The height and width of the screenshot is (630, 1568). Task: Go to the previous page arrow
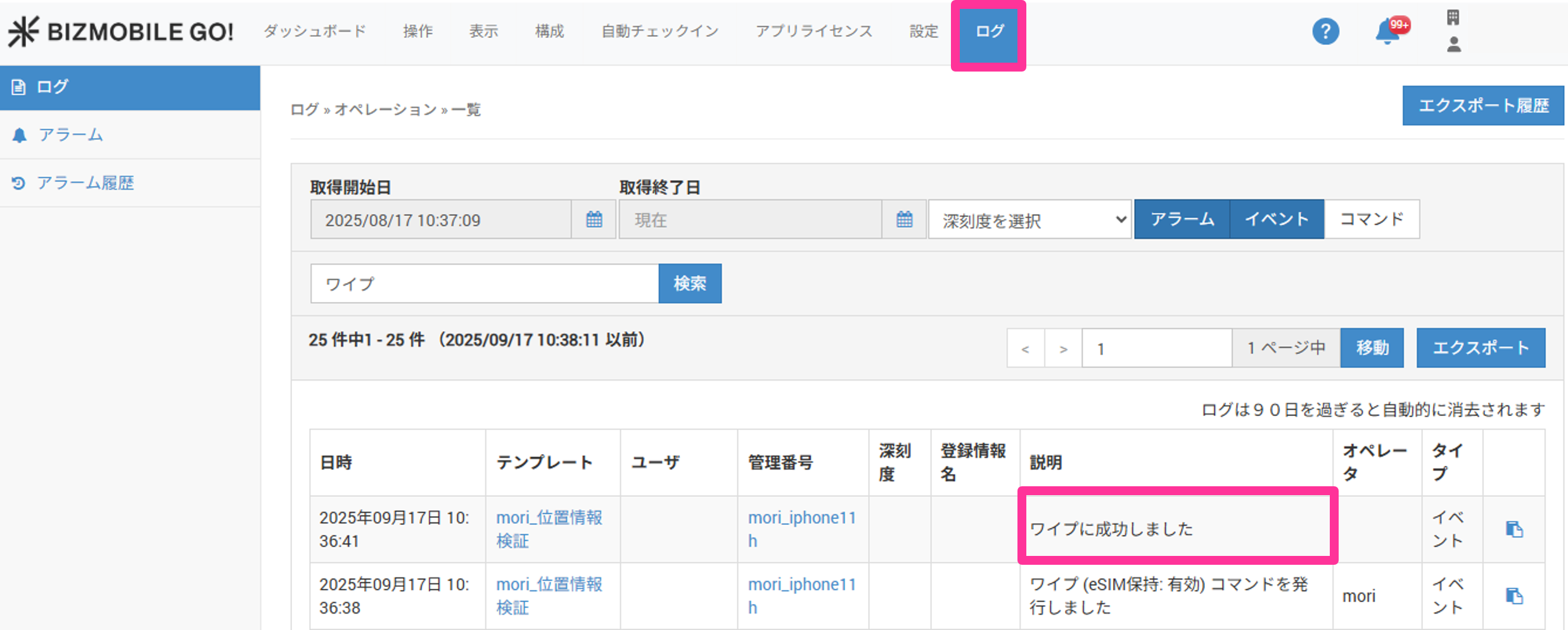[1025, 348]
